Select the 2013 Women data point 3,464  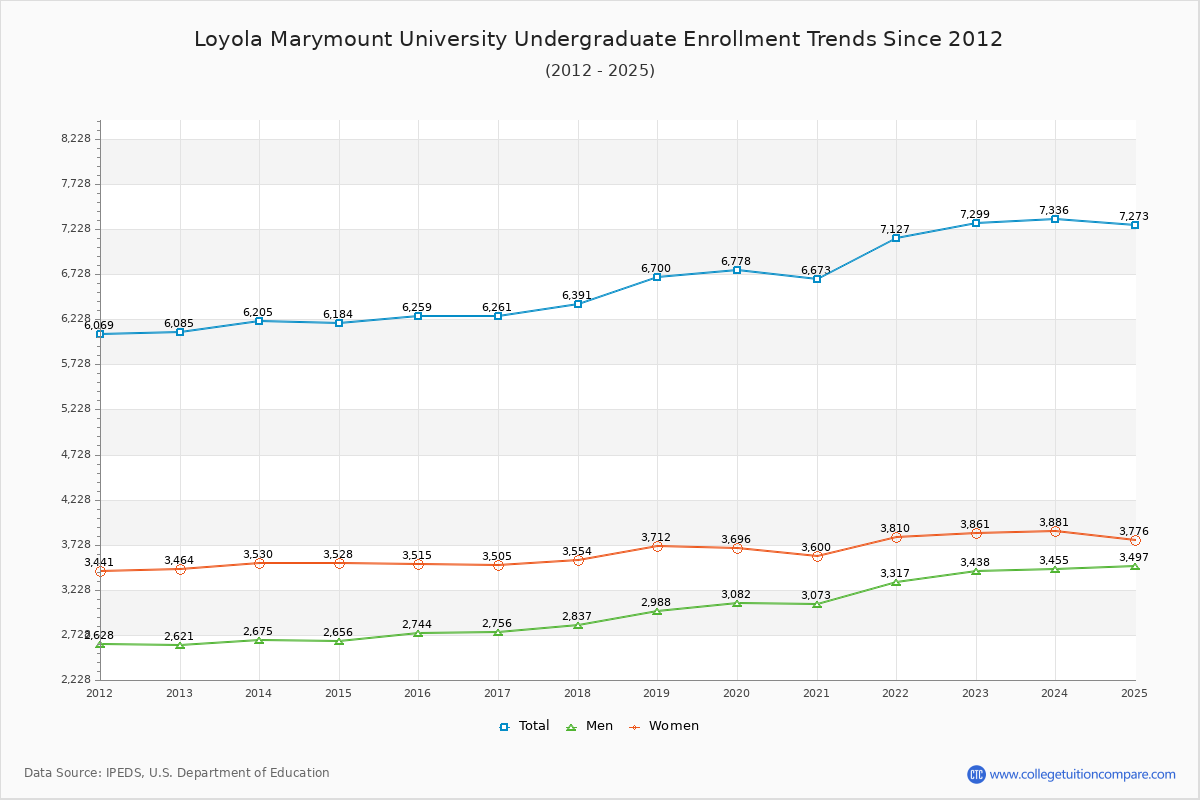tap(180, 569)
